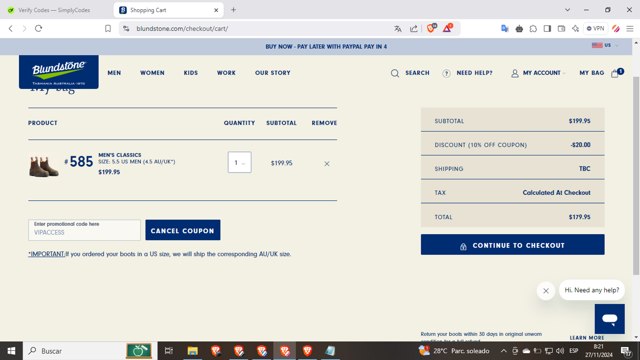Open Brave Shields lion icon
640x360 pixels.
coord(431,28)
